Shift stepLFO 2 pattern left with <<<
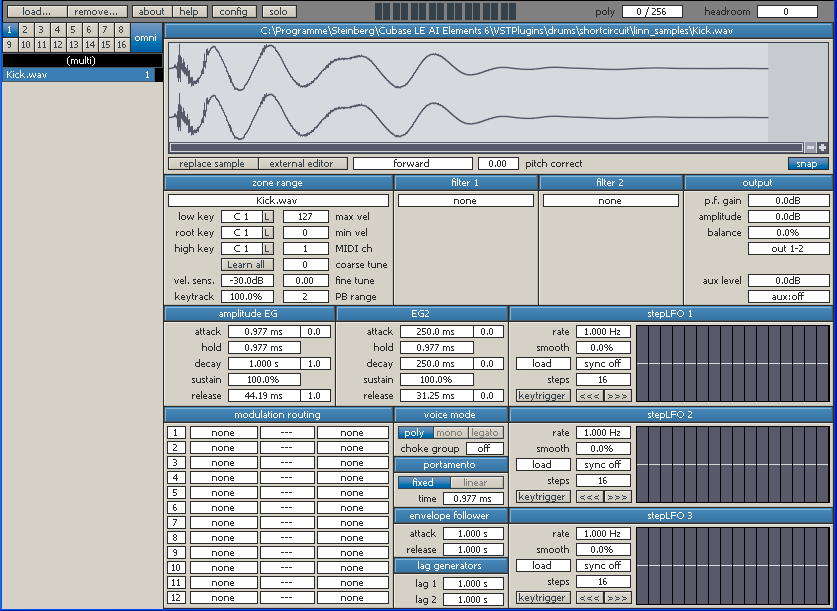 point(589,497)
